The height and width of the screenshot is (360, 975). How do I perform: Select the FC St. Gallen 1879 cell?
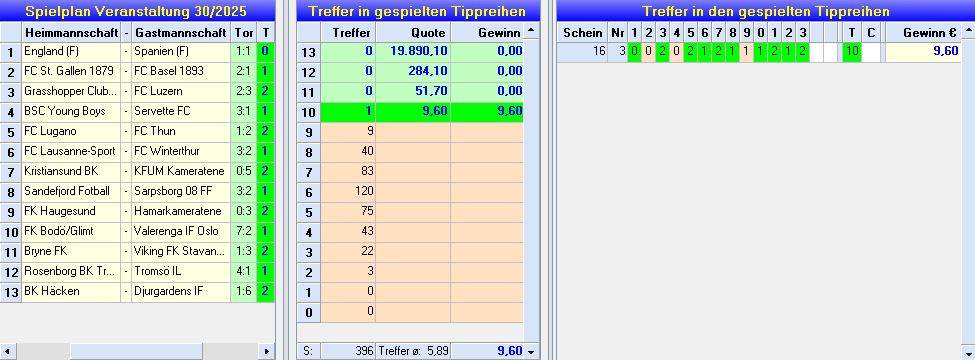[x=71, y=72]
